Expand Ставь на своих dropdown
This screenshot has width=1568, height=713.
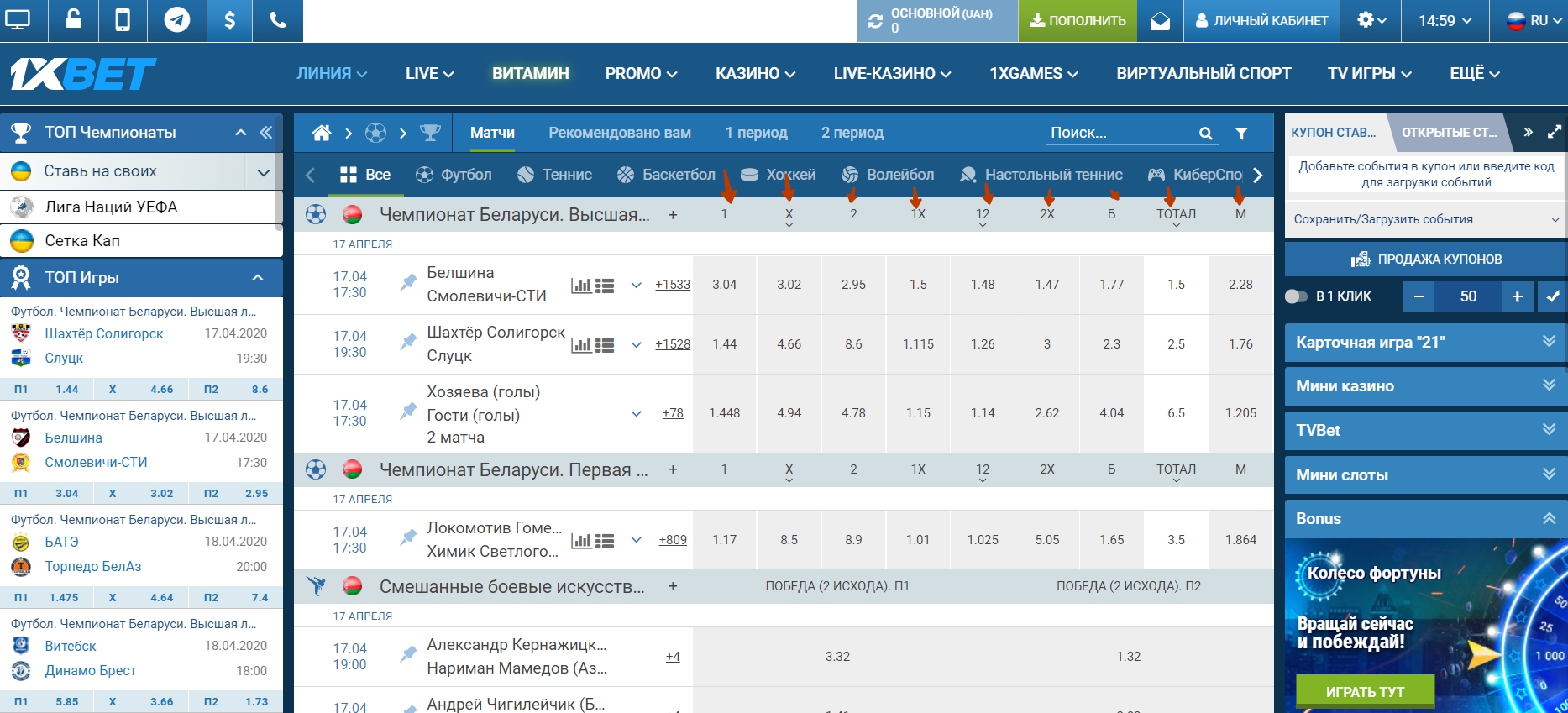[x=264, y=172]
